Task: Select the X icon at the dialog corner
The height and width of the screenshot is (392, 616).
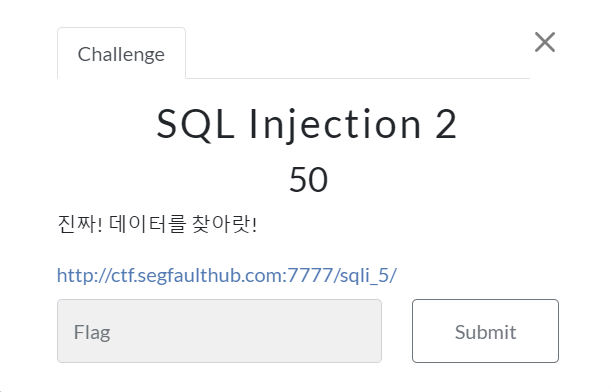Action: coord(545,42)
